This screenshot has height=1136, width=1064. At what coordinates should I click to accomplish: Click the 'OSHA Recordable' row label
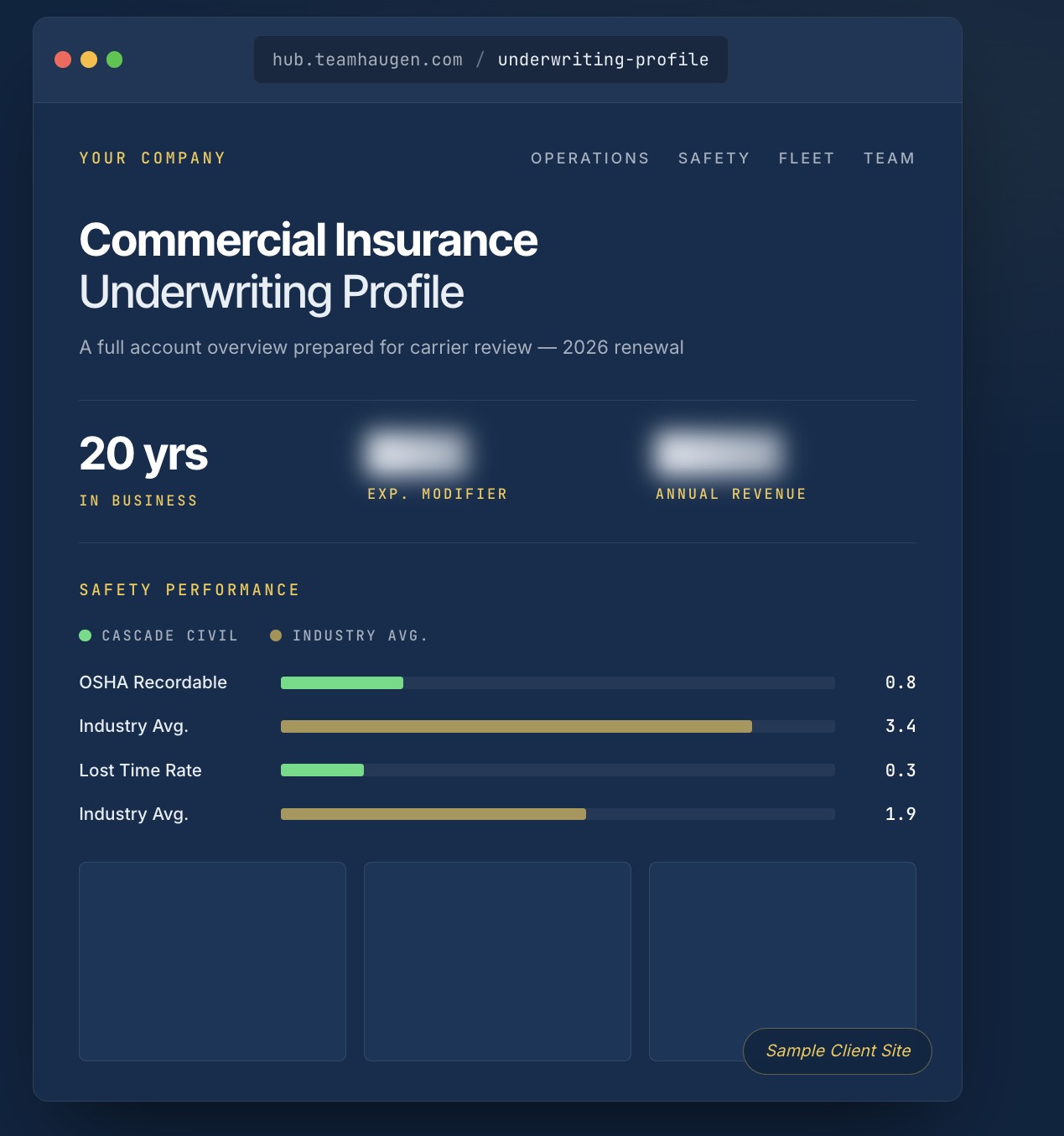click(153, 682)
